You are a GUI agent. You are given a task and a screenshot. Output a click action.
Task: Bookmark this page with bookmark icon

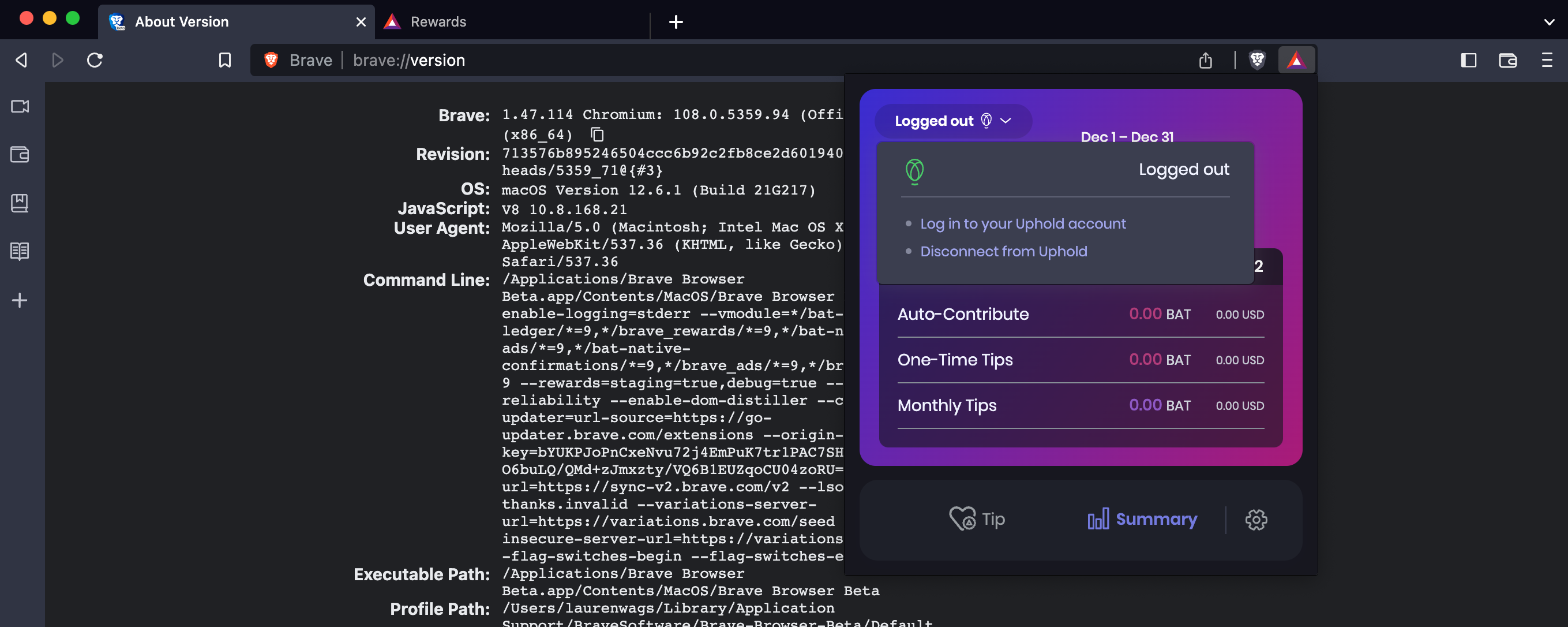tap(224, 60)
